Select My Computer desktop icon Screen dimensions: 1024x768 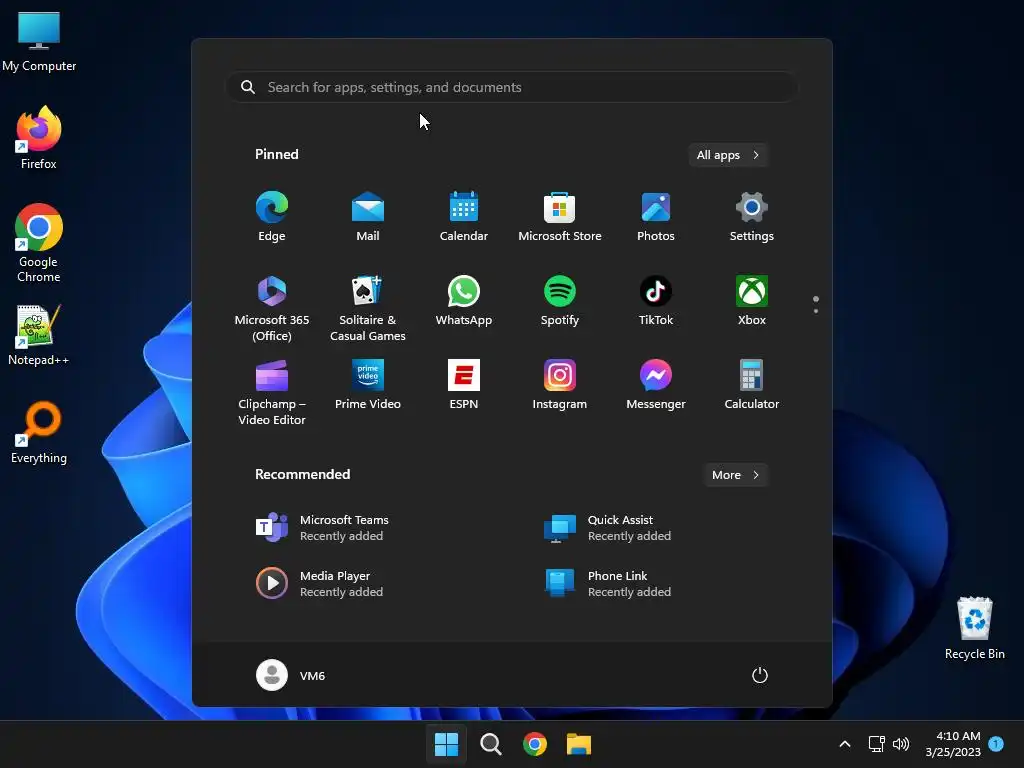pos(39,41)
